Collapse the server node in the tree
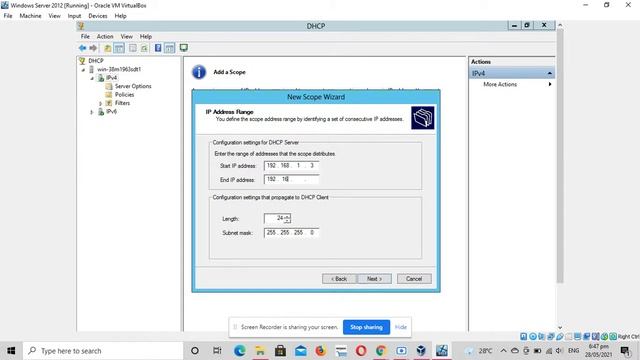This screenshot has height=360, width=640. click(x=84, y=69)
